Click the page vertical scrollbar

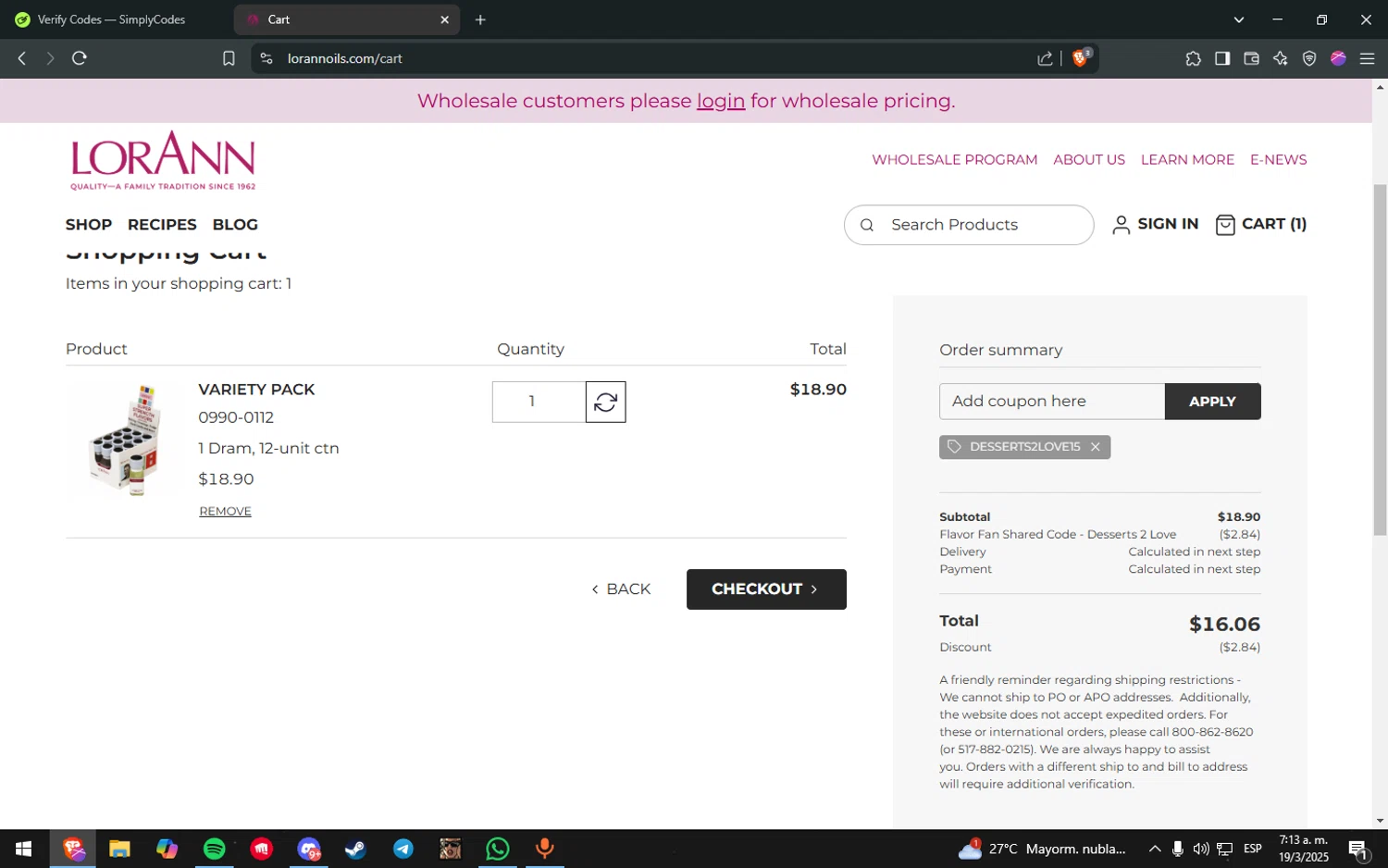pyautogui.click(x=1380, y=360)
